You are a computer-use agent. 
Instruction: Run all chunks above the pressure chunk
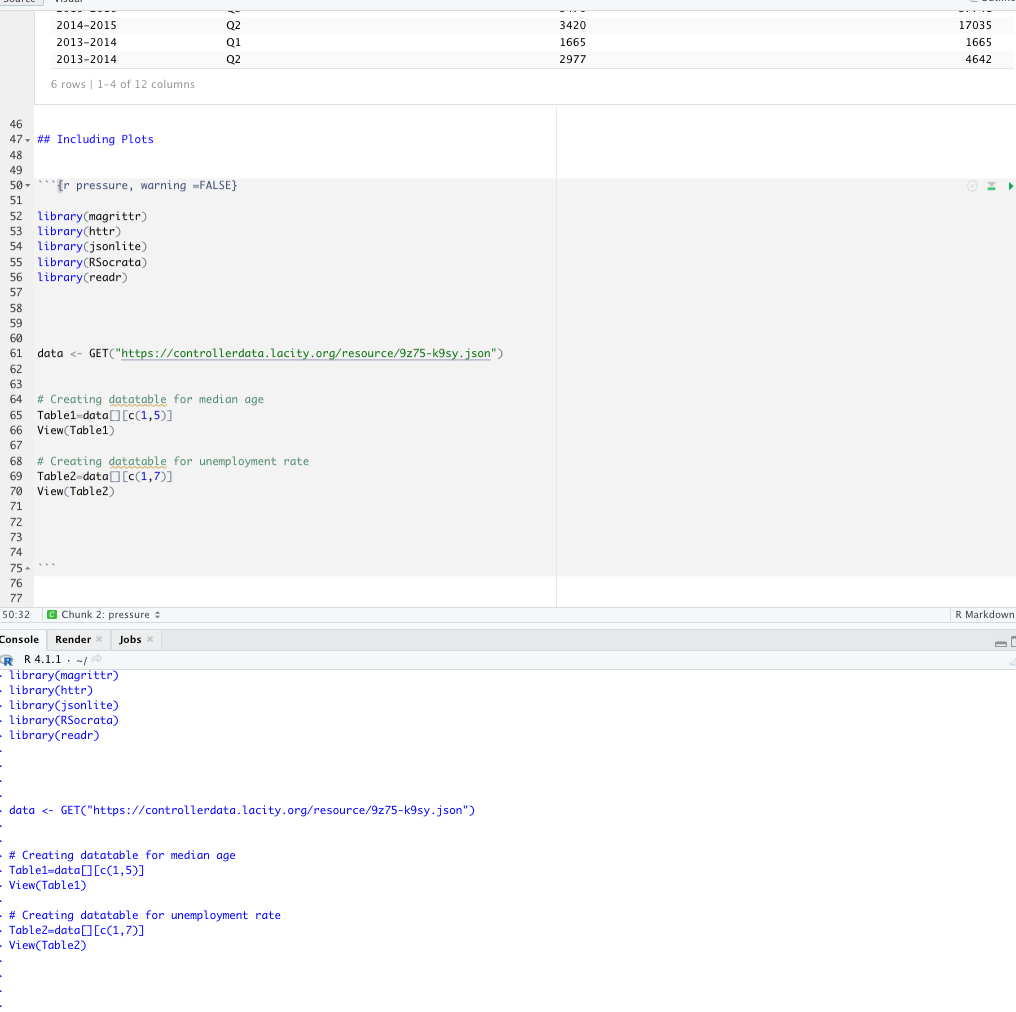(x=991, y=187)
